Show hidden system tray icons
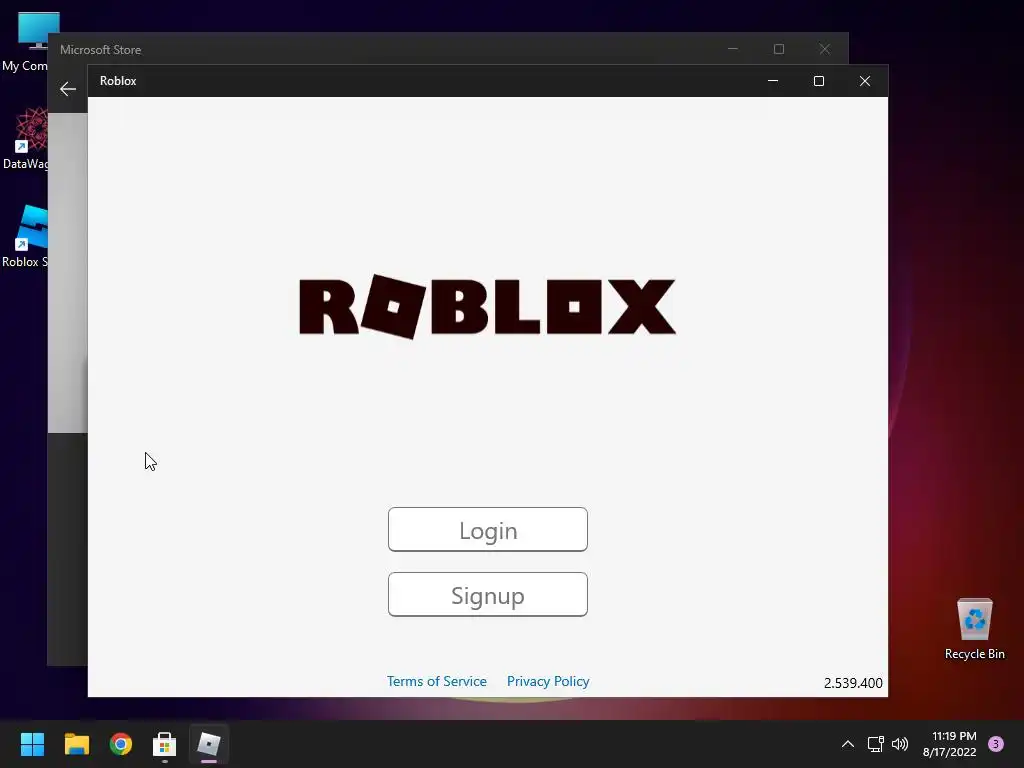This screenshot has height=768, width=1024. pyautogui.click(x=848, y=744)
